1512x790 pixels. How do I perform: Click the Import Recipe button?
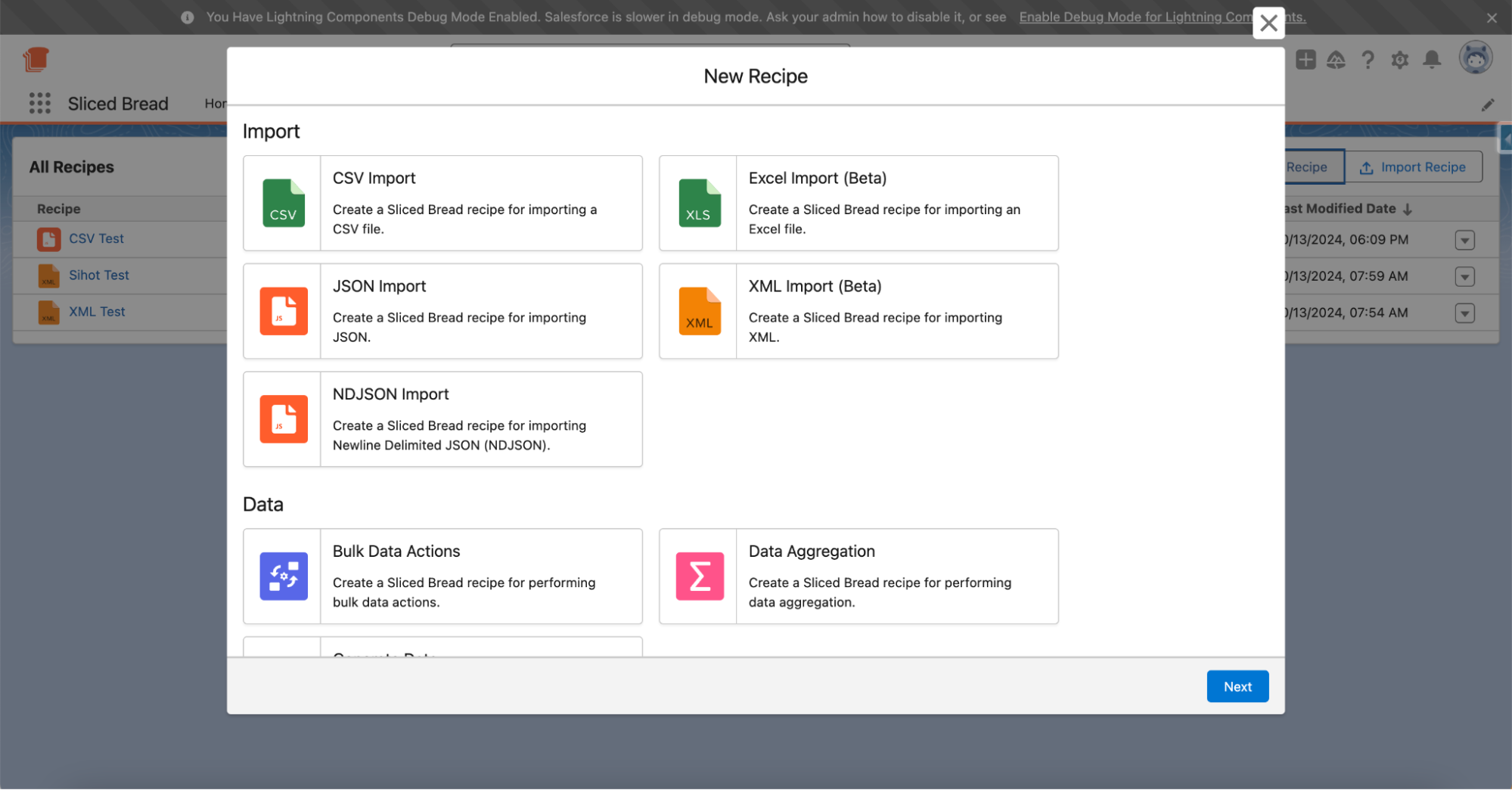[1412, 167]
